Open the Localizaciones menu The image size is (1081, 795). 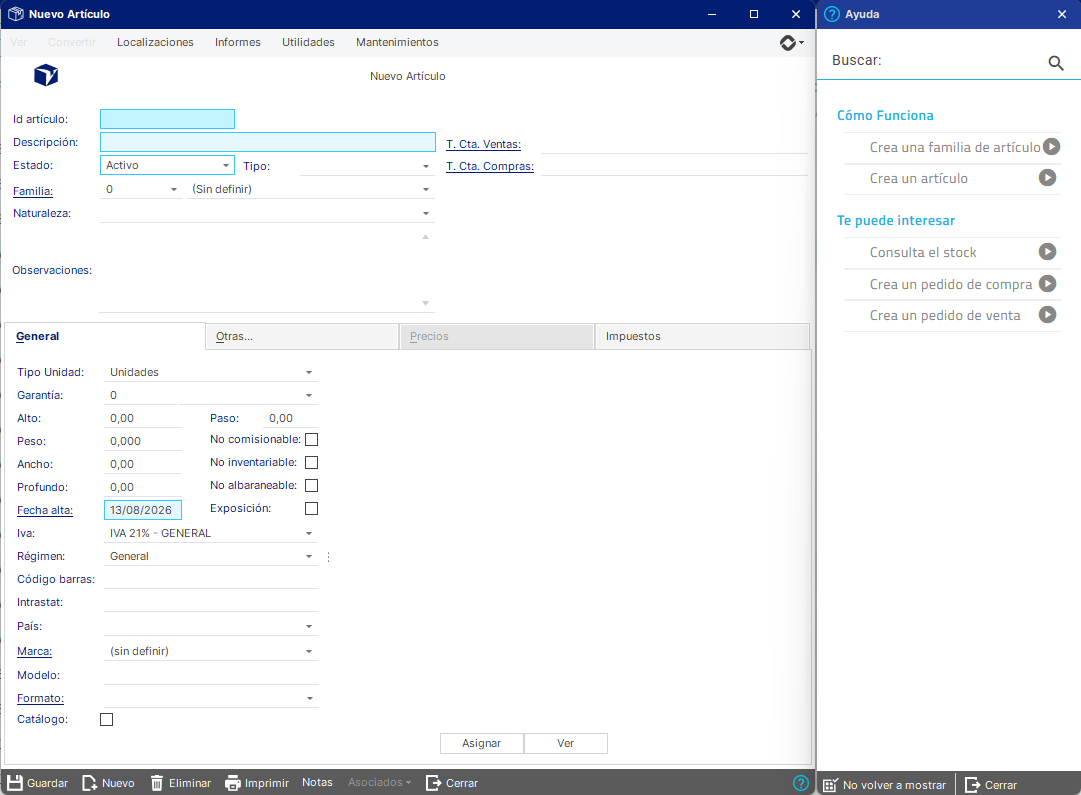(155, 42)
